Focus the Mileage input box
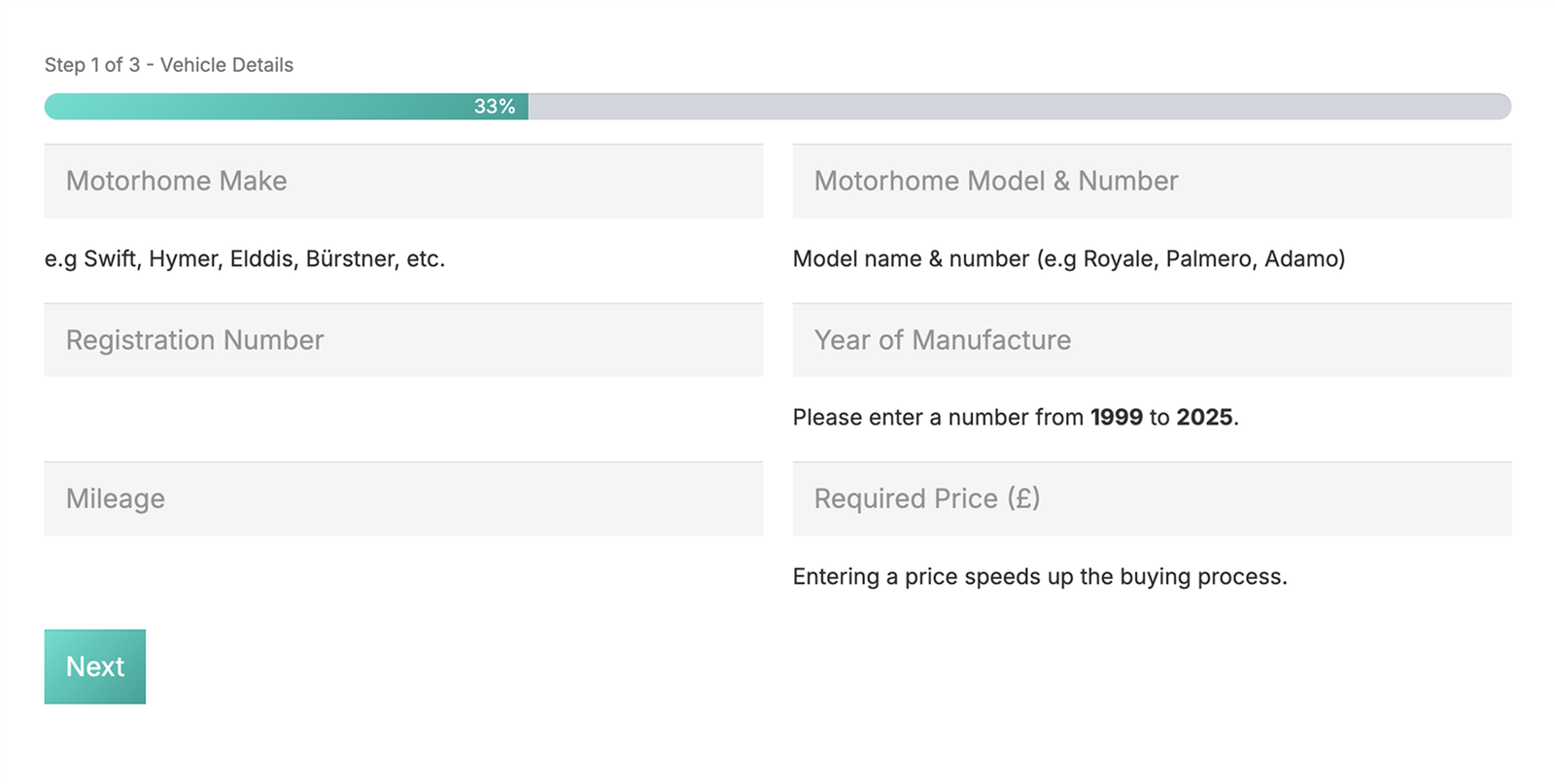This screenshot has height=784, width=1555. (x=403, y=498)
